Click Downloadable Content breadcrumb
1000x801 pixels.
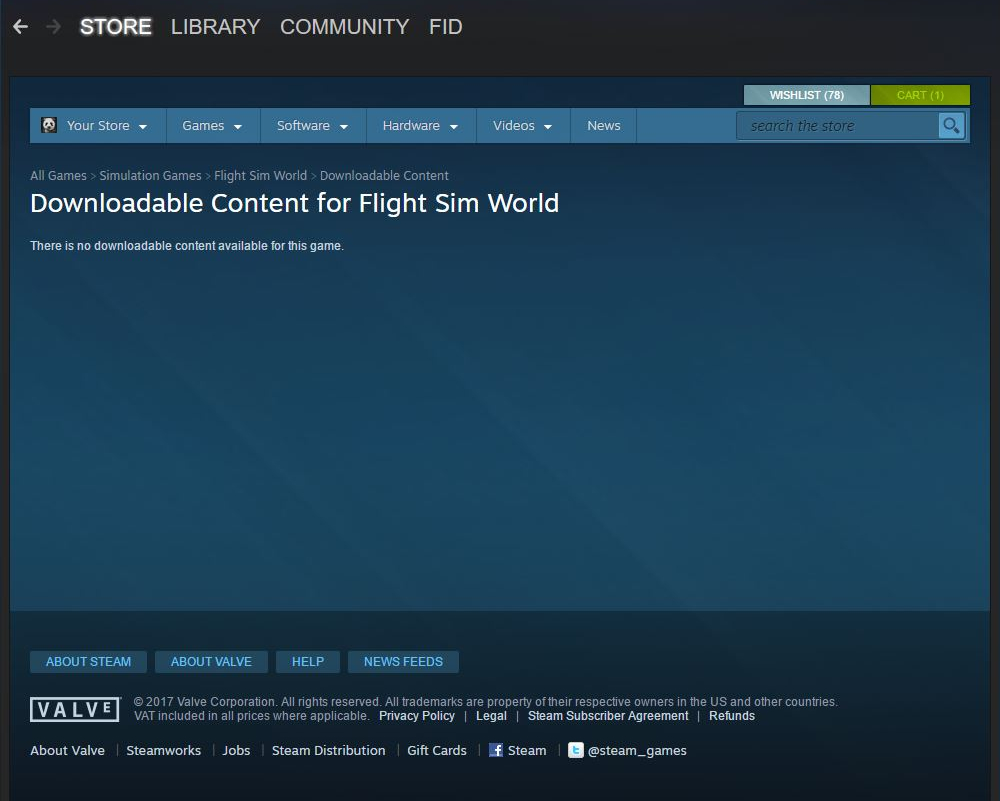(x=384, y=175)
